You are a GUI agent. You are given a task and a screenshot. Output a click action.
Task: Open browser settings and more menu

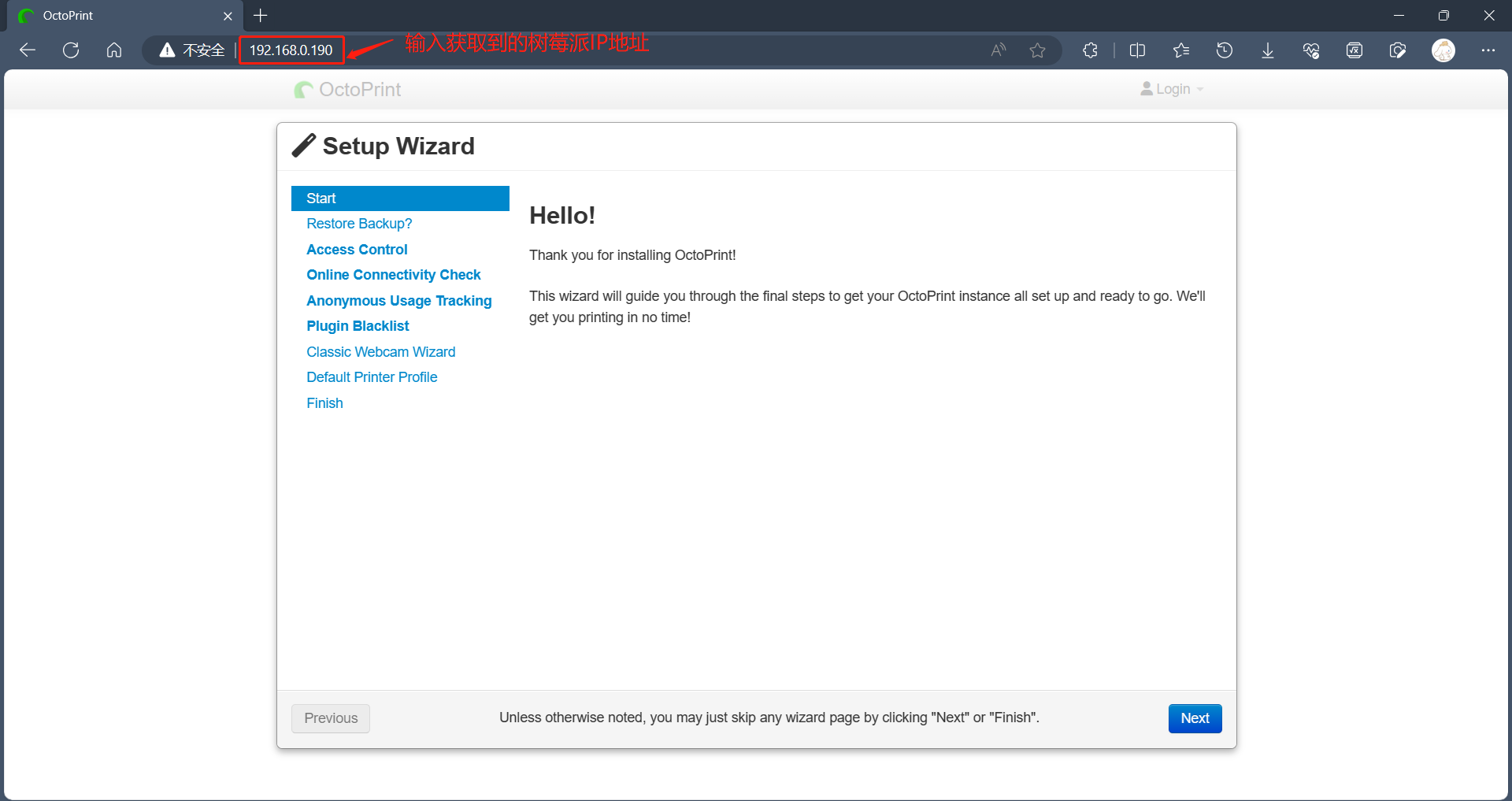tap(1488, 50)
